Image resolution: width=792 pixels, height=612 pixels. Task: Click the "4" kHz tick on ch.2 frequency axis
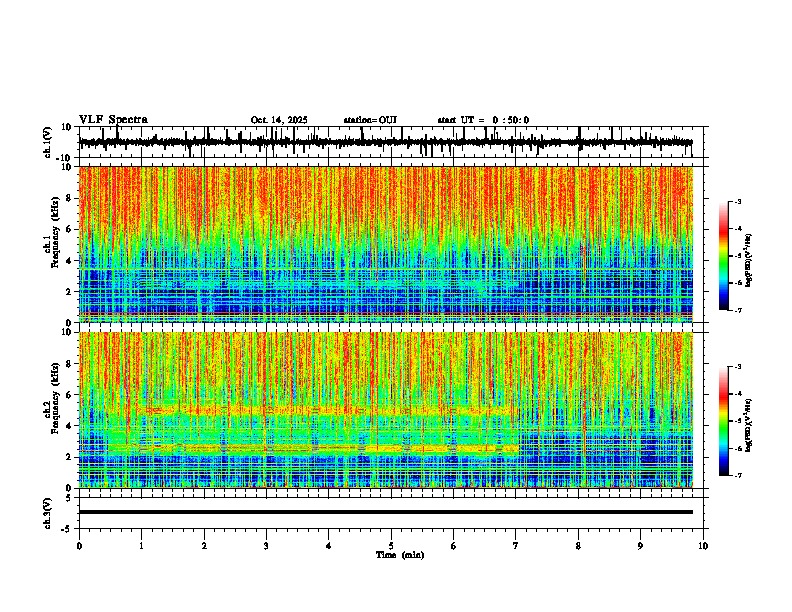click(70, 426)
